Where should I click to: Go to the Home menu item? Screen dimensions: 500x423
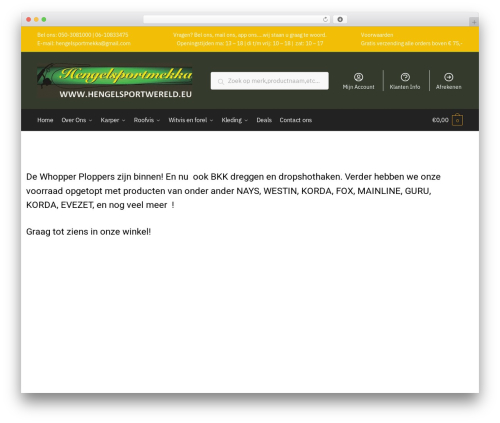pyautogui.click(x=45, y=120)
